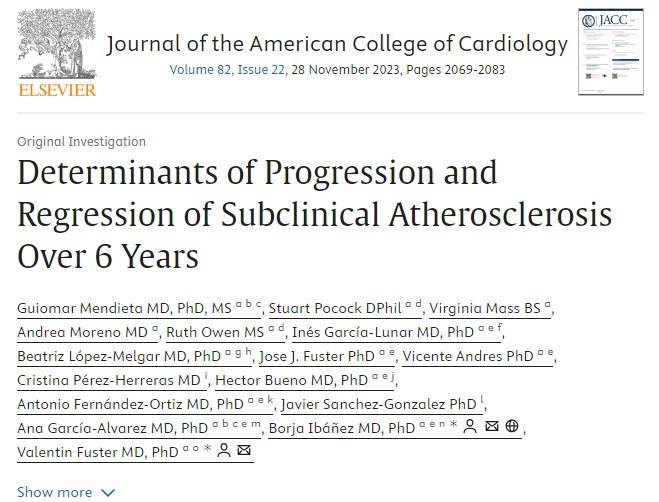Click the email envelope icon for Valentin Fuster
This screenshot has height=502, width=659.
pyautogui.click(x=244, y=452)
